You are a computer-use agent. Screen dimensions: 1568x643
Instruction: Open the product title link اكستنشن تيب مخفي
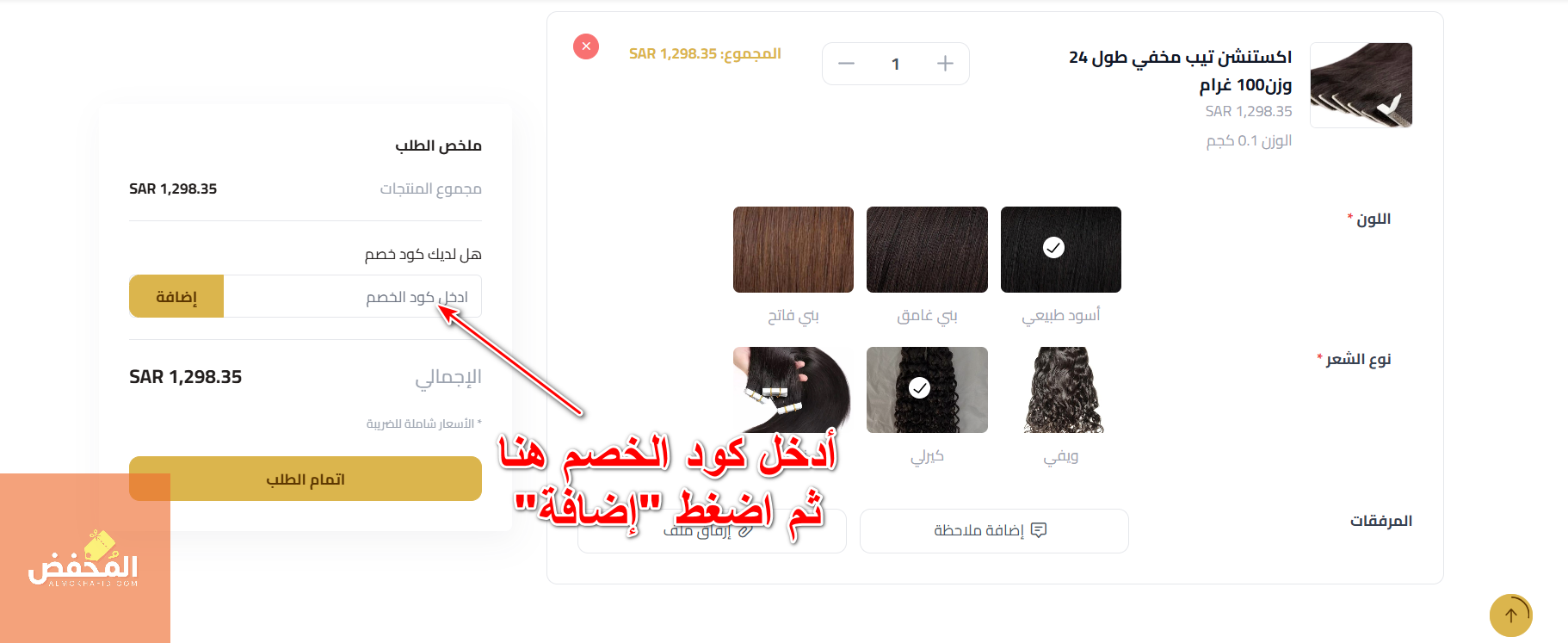tap(1180, 71)
